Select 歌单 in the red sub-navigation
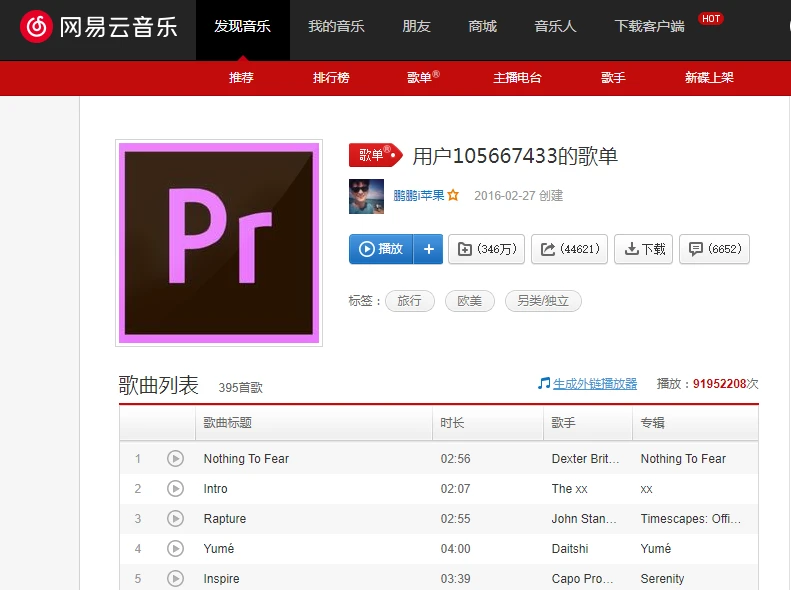 (x=423, y=77)
